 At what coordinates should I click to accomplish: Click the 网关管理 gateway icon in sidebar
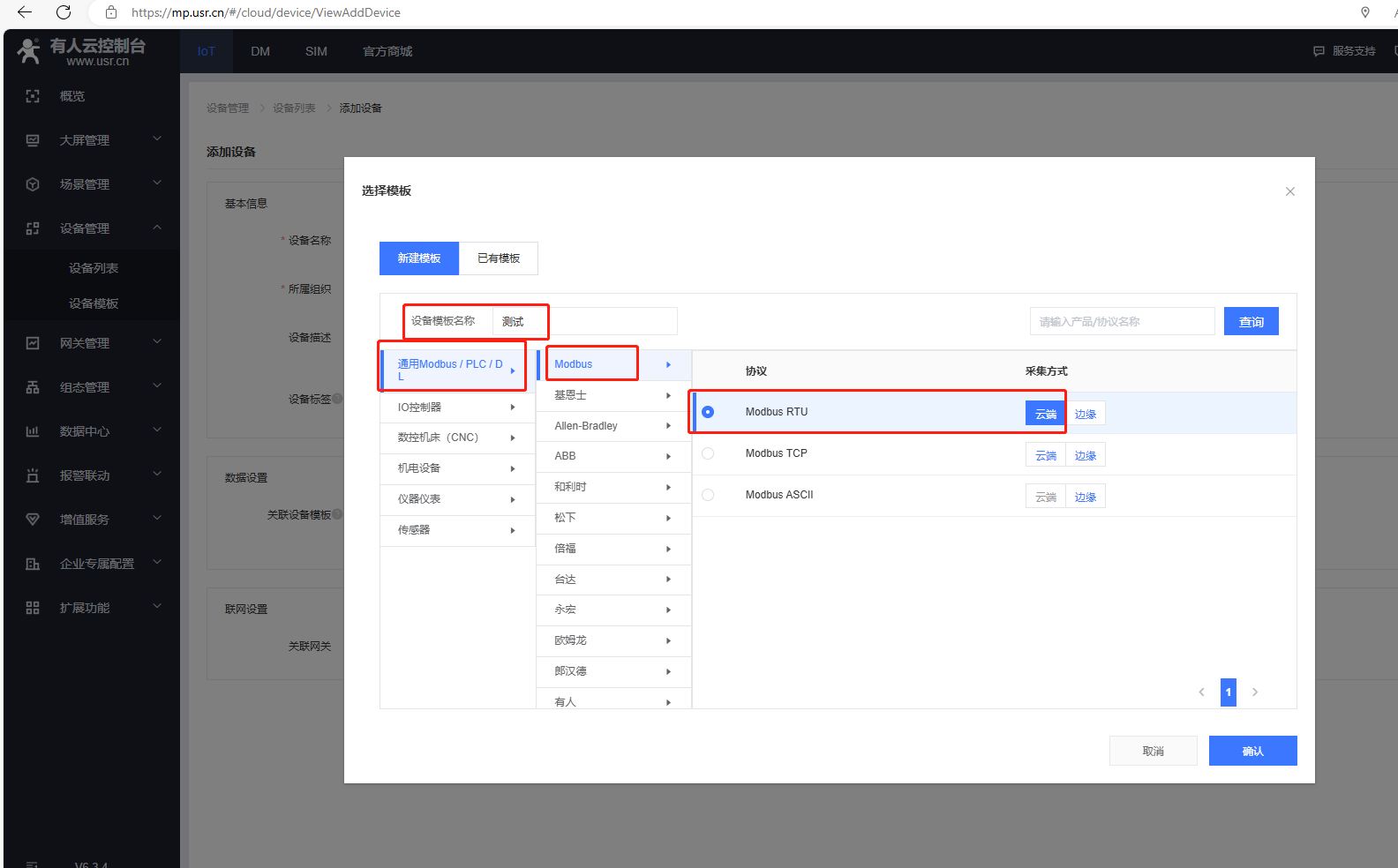tap(33, 343)
